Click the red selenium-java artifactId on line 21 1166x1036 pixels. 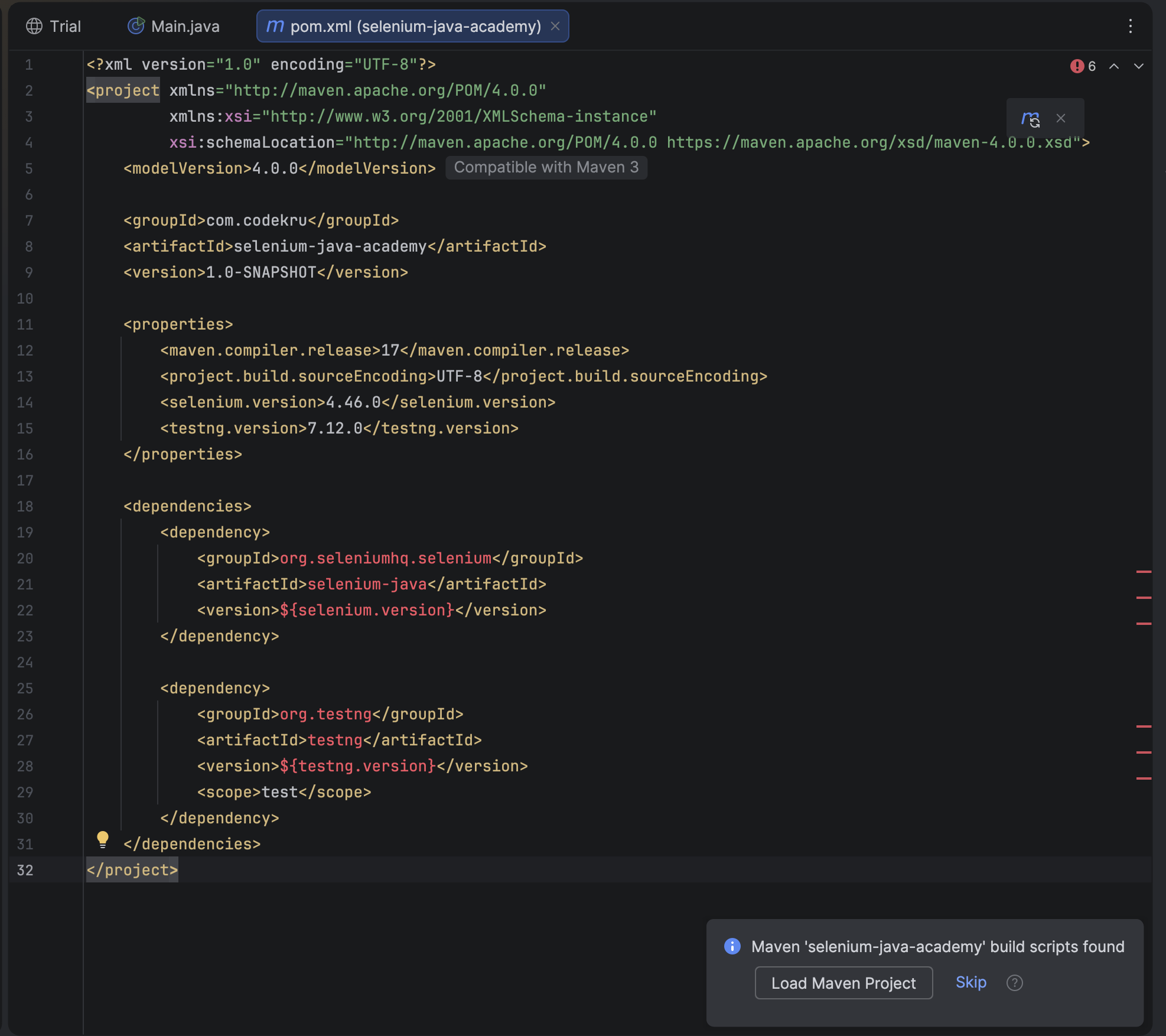coord(367,584)
